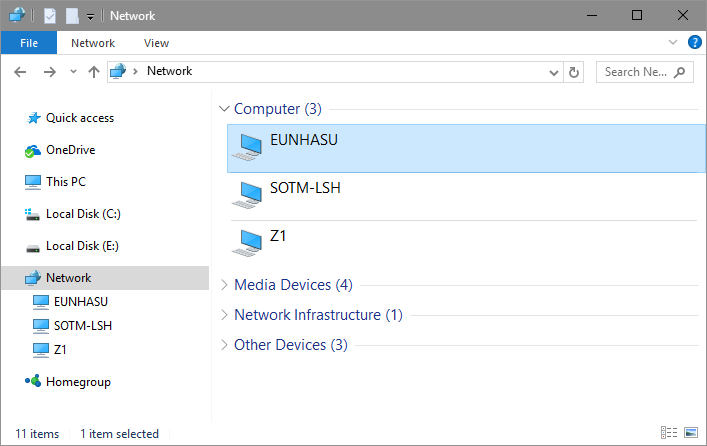Select the Z1 computer icon in file list
707x446 pixels.
tap(246, 241)
